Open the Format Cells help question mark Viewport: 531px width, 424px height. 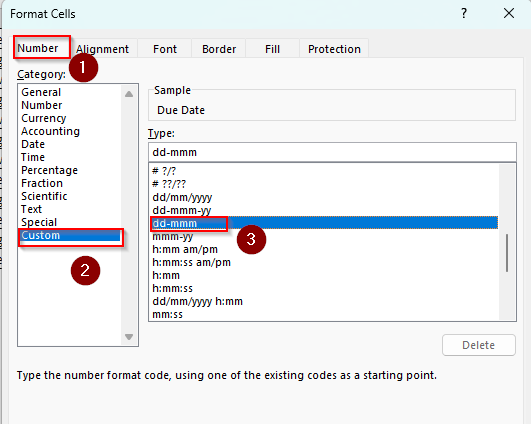(464, 14)
